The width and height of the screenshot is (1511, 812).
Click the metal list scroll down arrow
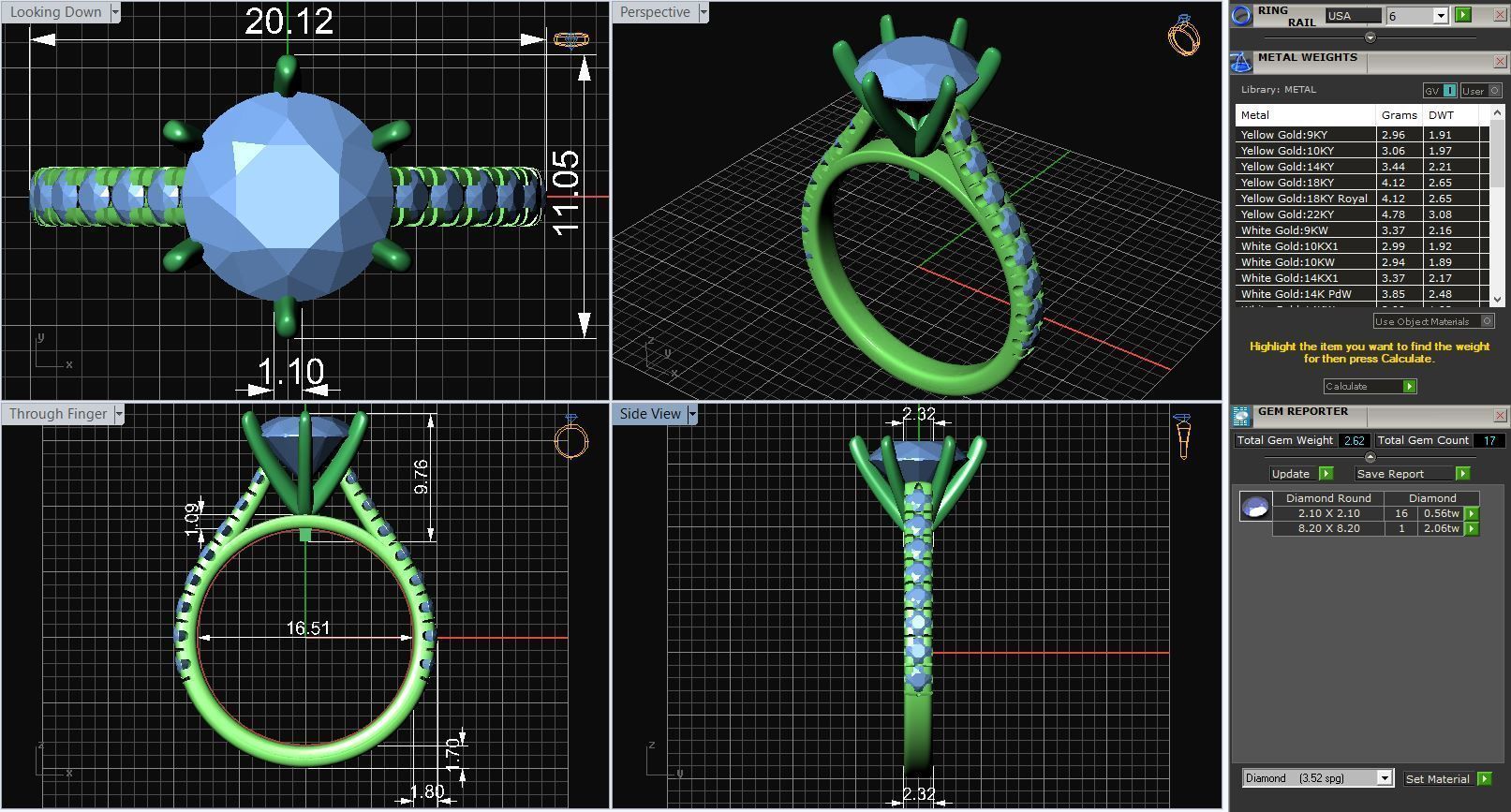[x=1497, y=299]
